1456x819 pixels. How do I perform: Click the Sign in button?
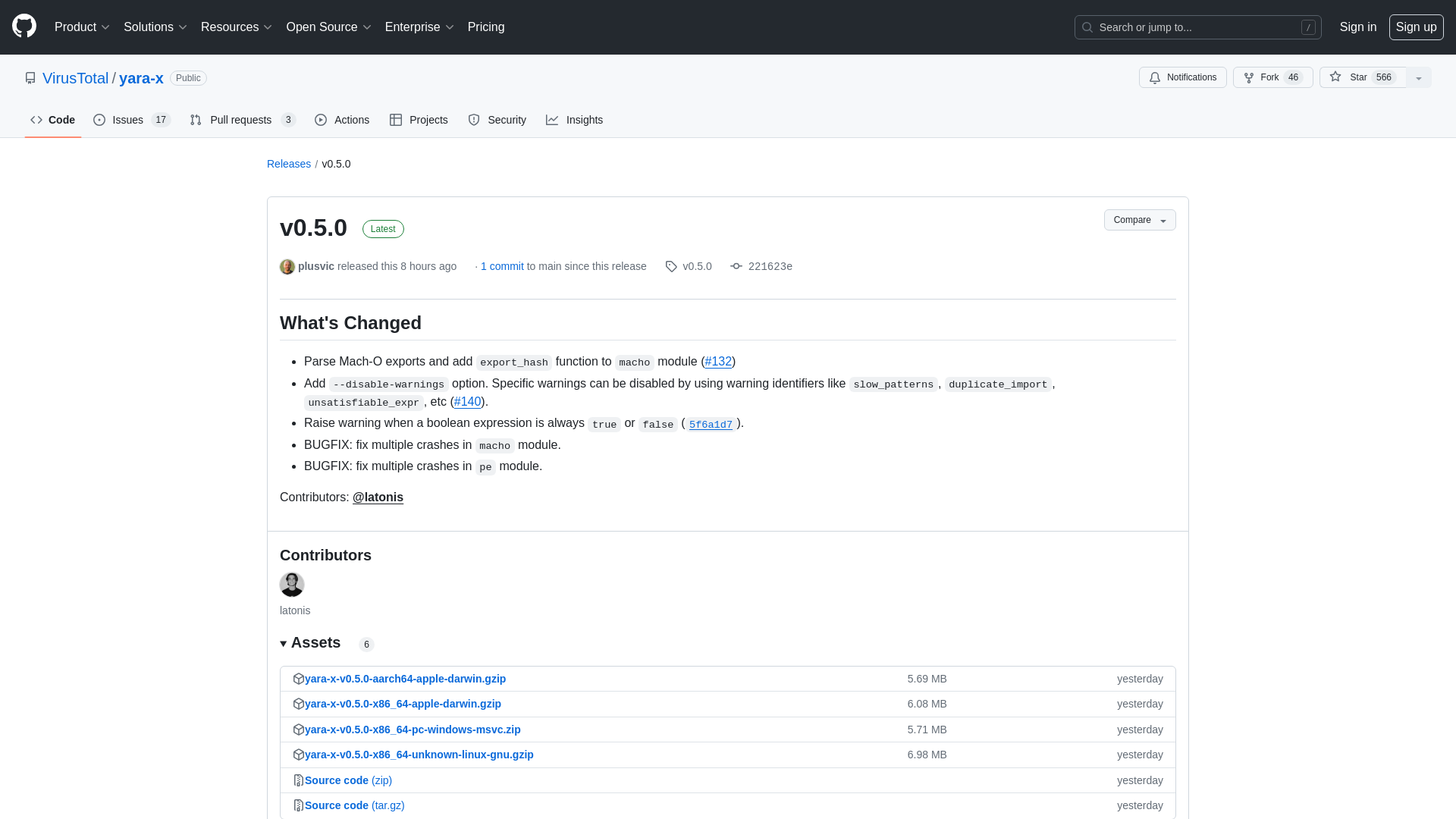pos(1358,27)
